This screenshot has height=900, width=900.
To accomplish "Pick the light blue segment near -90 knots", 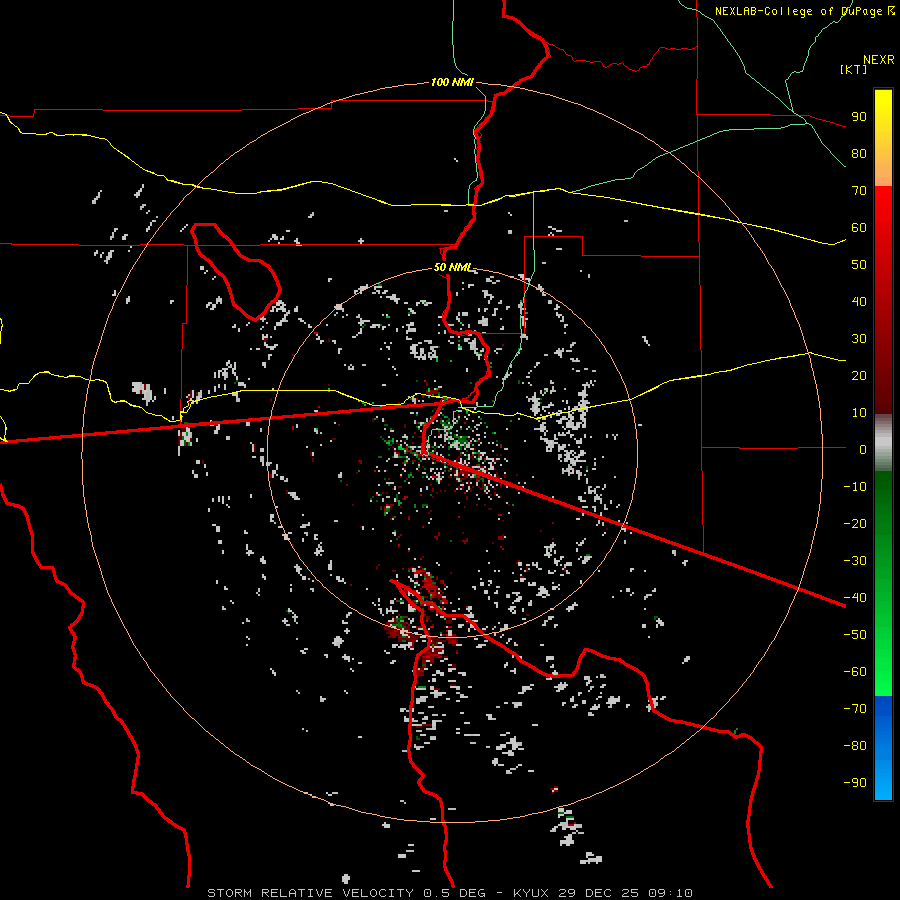I will pyautogui.click(x=883, y=782).
